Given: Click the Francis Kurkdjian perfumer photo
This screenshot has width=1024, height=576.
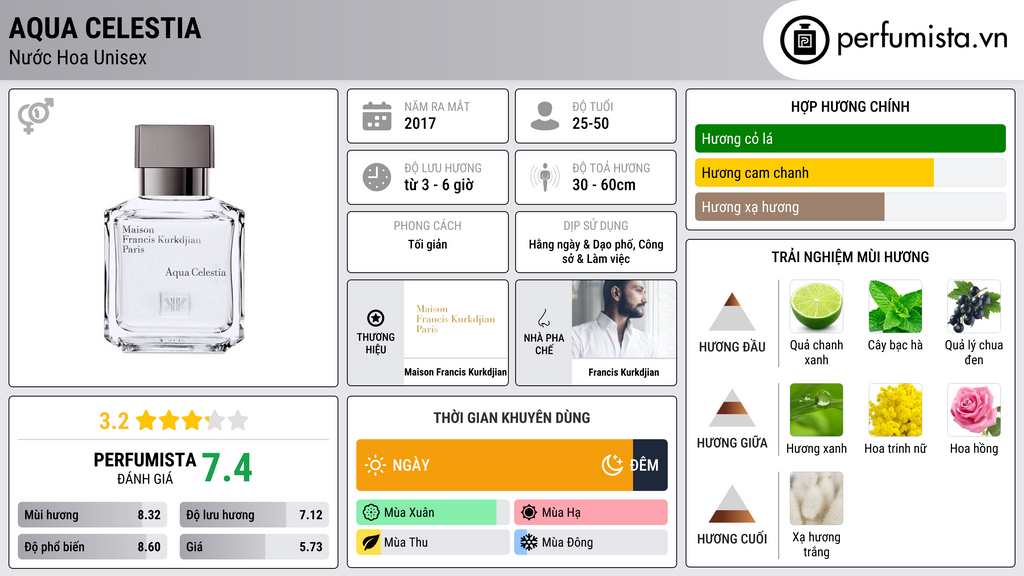Looking at the screenshot, I should (624, 319).
